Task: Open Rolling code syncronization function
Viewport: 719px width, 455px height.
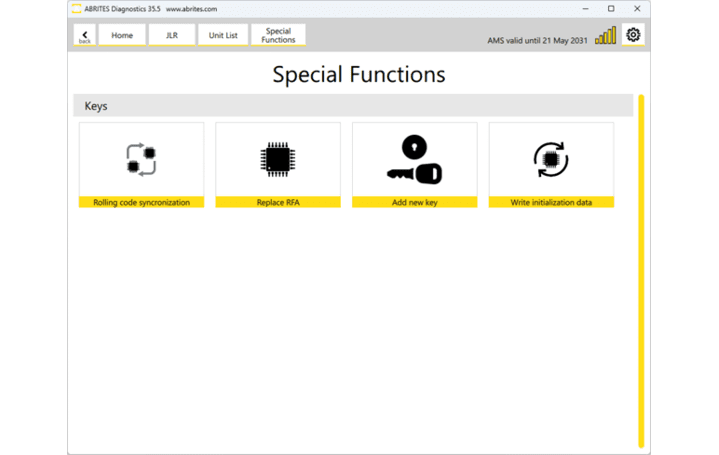Action: point(141,165)
